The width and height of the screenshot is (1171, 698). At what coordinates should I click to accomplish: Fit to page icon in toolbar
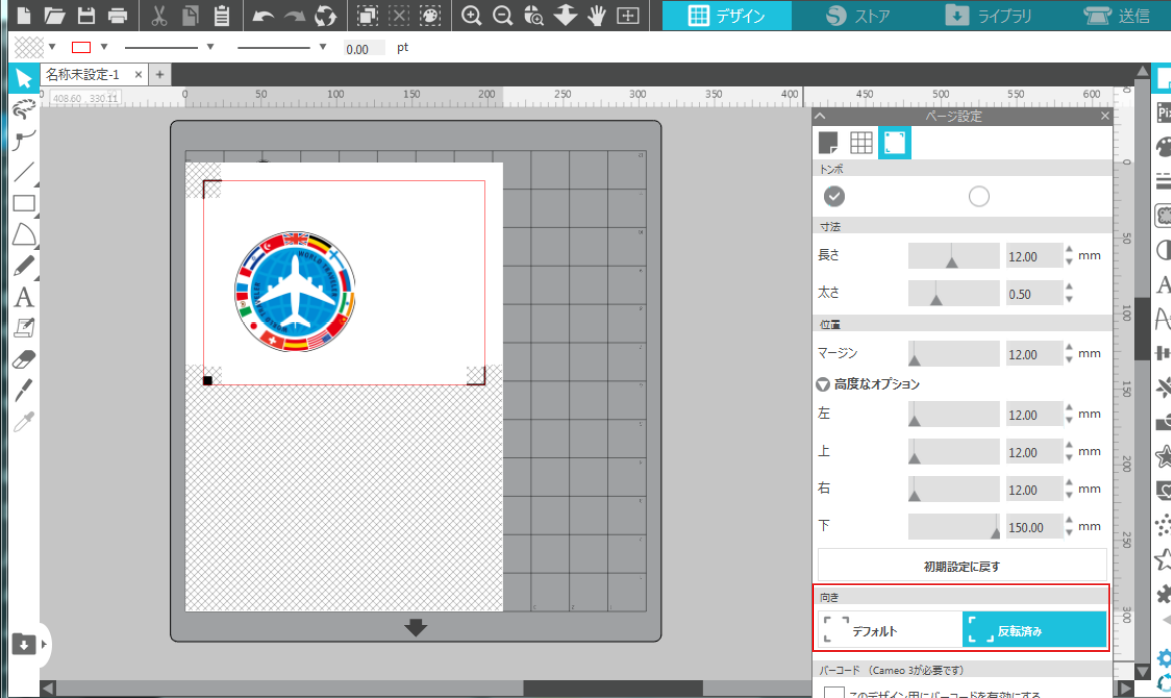[x=627, y=15]
